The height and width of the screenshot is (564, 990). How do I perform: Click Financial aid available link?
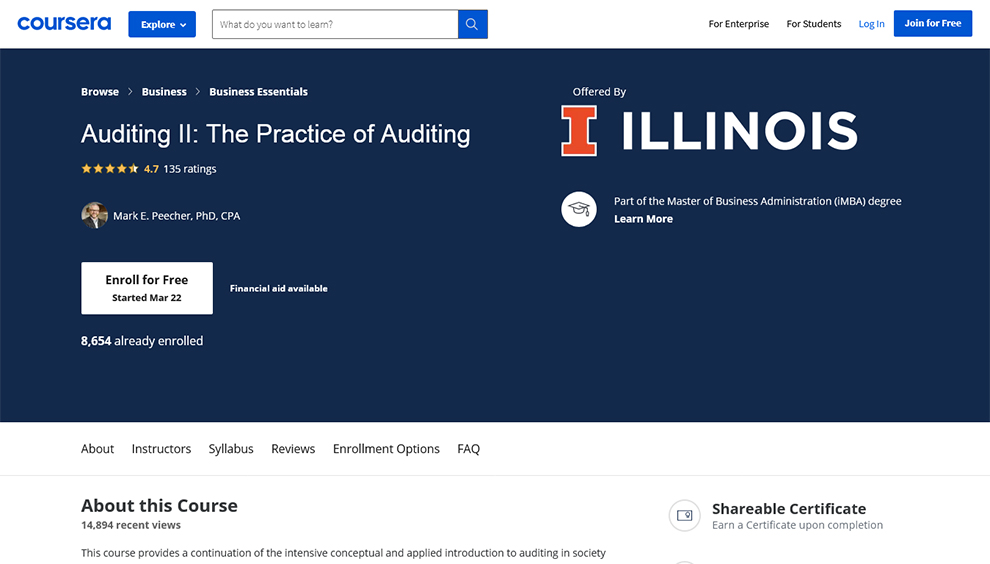tap(278, 289)
